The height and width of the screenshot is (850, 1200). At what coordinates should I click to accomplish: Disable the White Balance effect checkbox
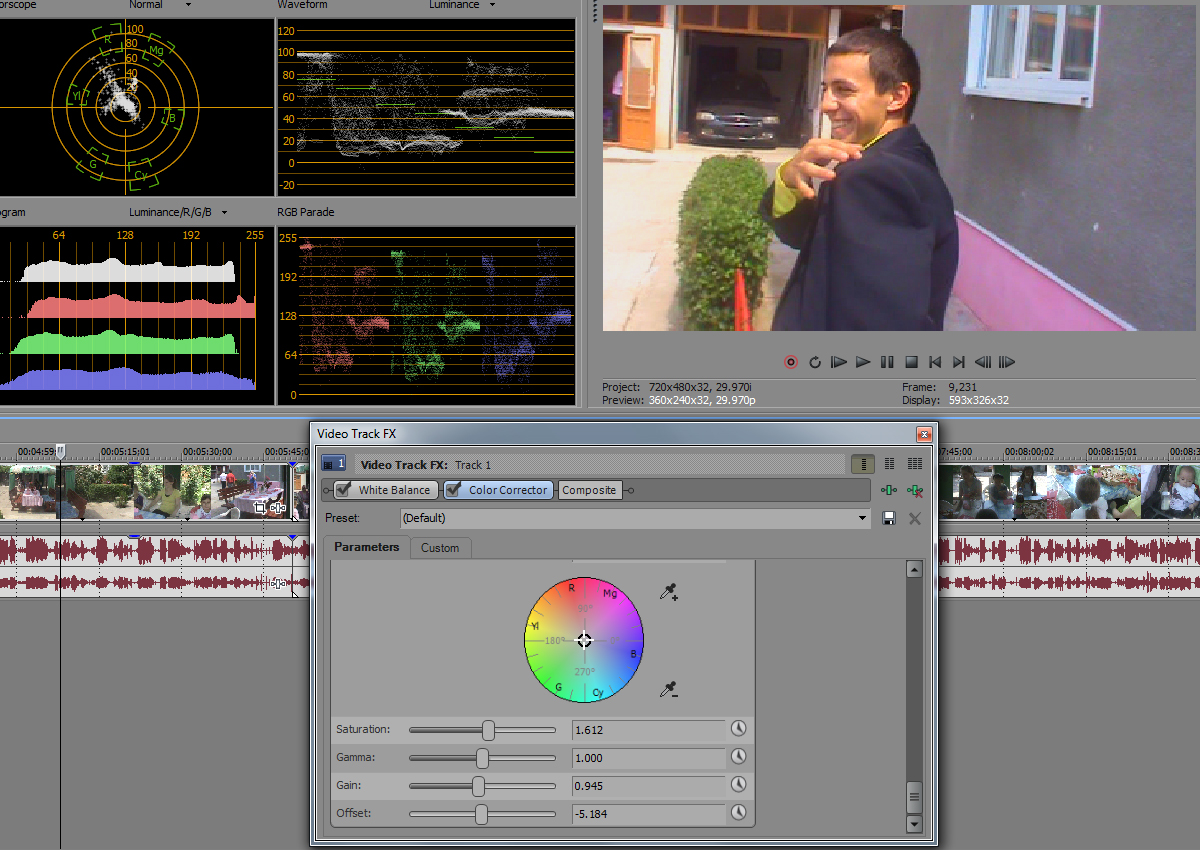344,490
